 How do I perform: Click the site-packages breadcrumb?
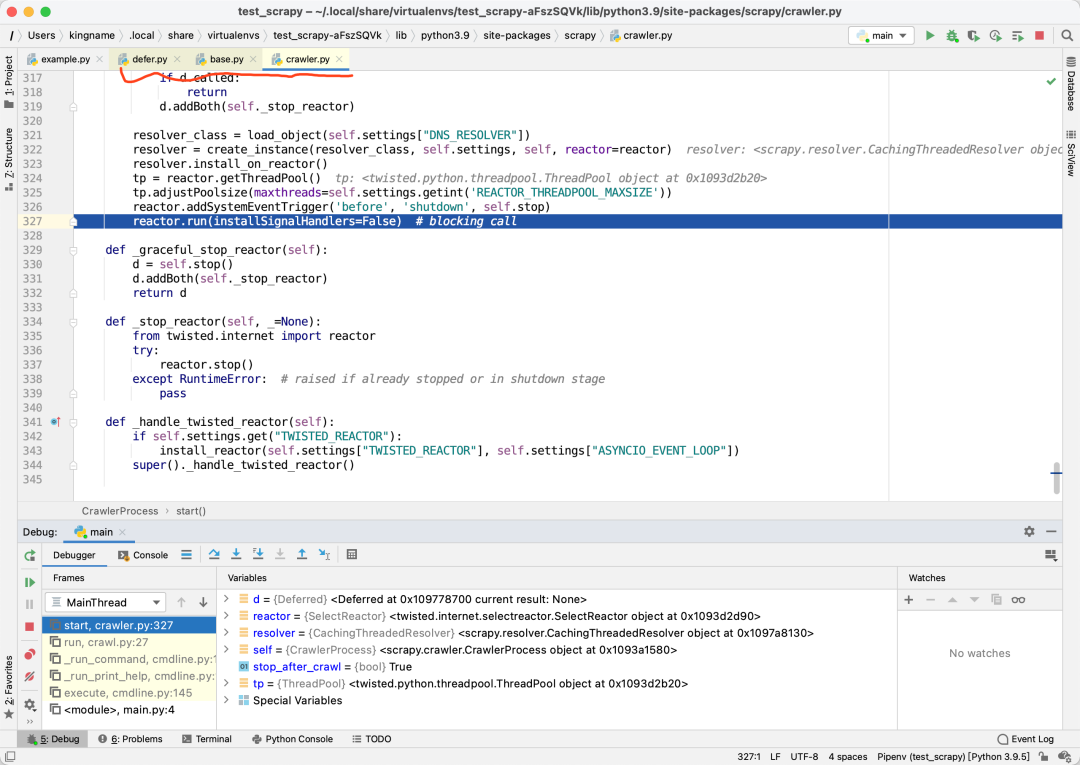click(x=517, y=35)
